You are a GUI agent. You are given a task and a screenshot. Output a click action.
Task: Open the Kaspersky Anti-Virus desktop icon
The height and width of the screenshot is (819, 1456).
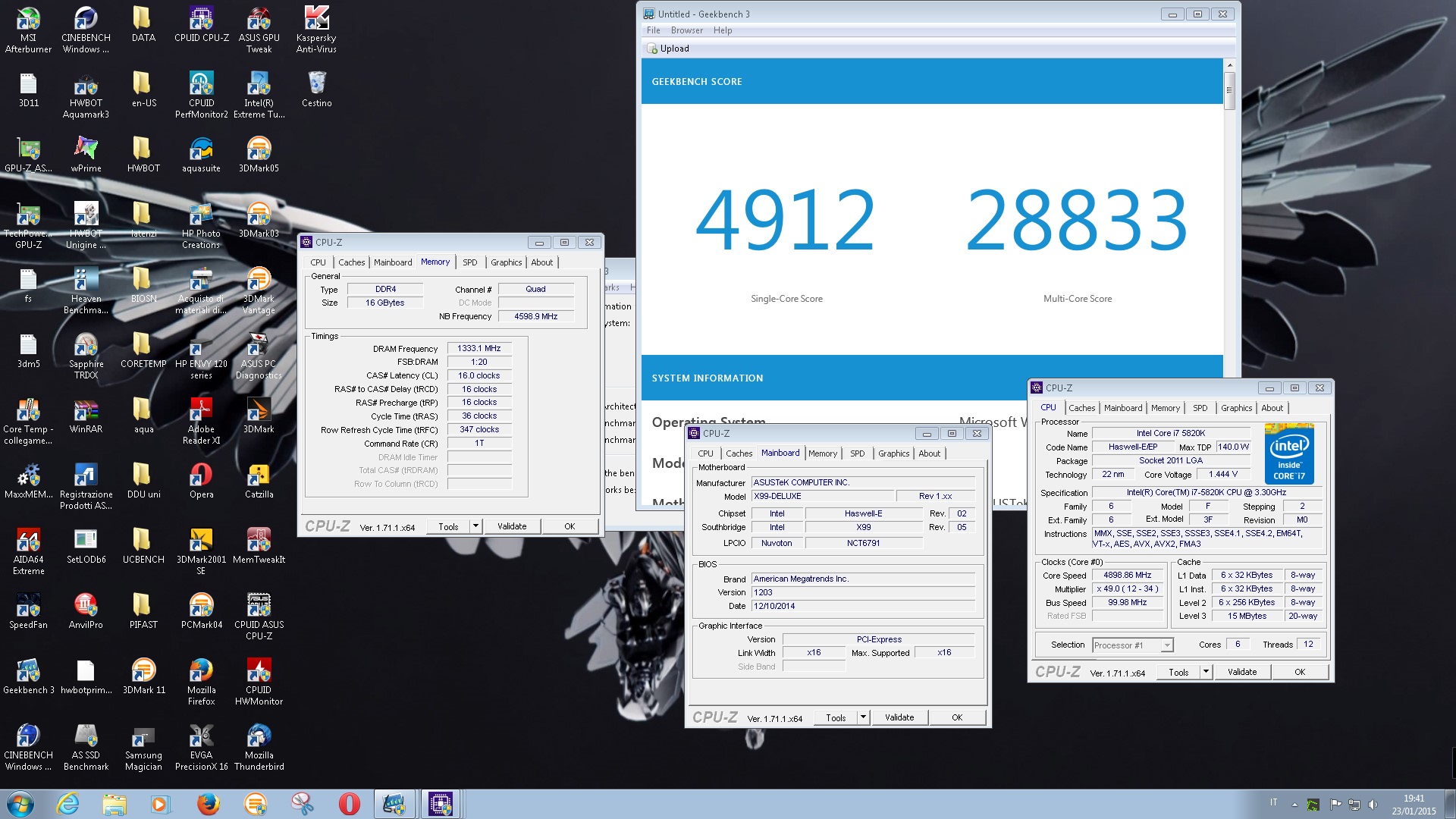(316, 30)
